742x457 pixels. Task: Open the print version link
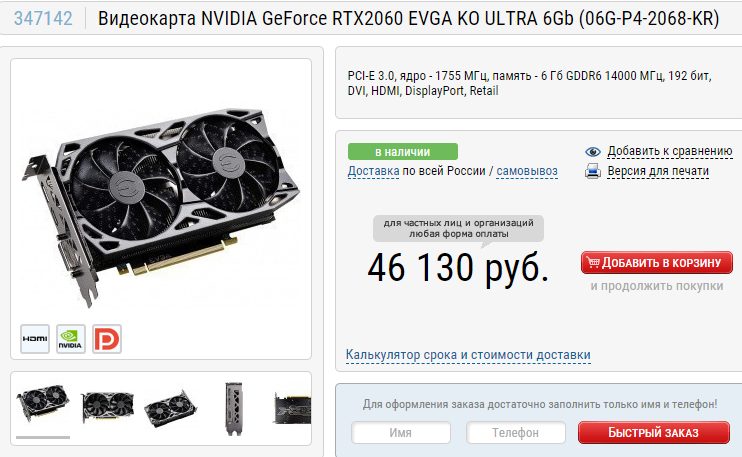click(658, 171)
